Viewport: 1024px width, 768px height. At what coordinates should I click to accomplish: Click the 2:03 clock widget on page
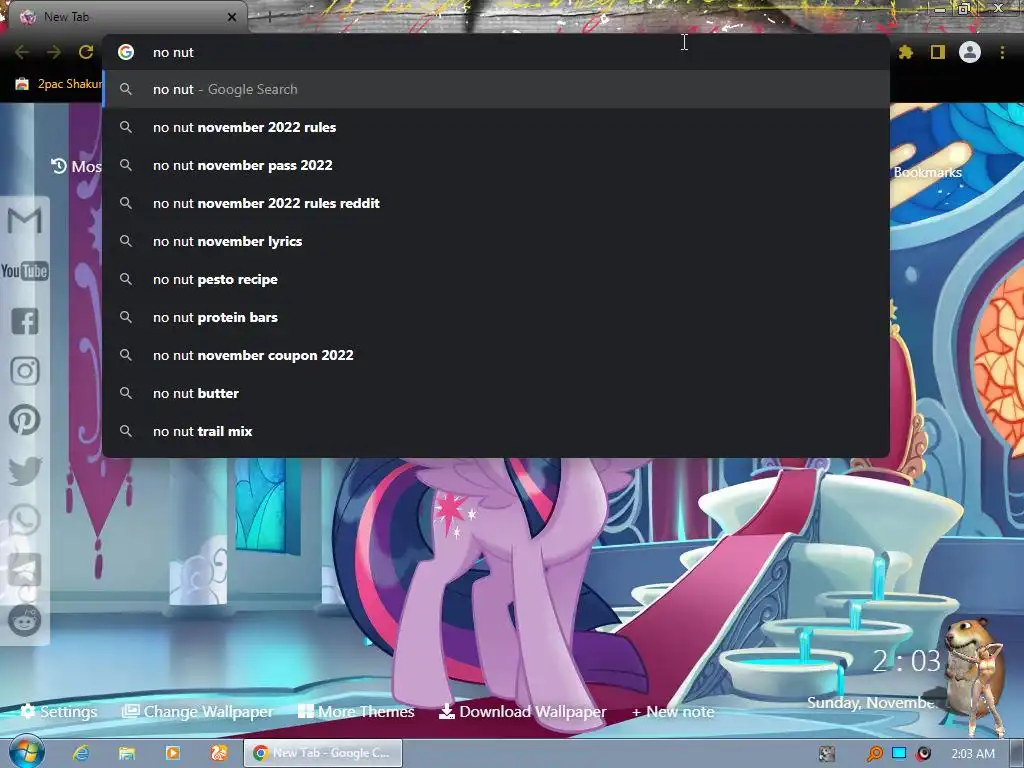[906, 661]
